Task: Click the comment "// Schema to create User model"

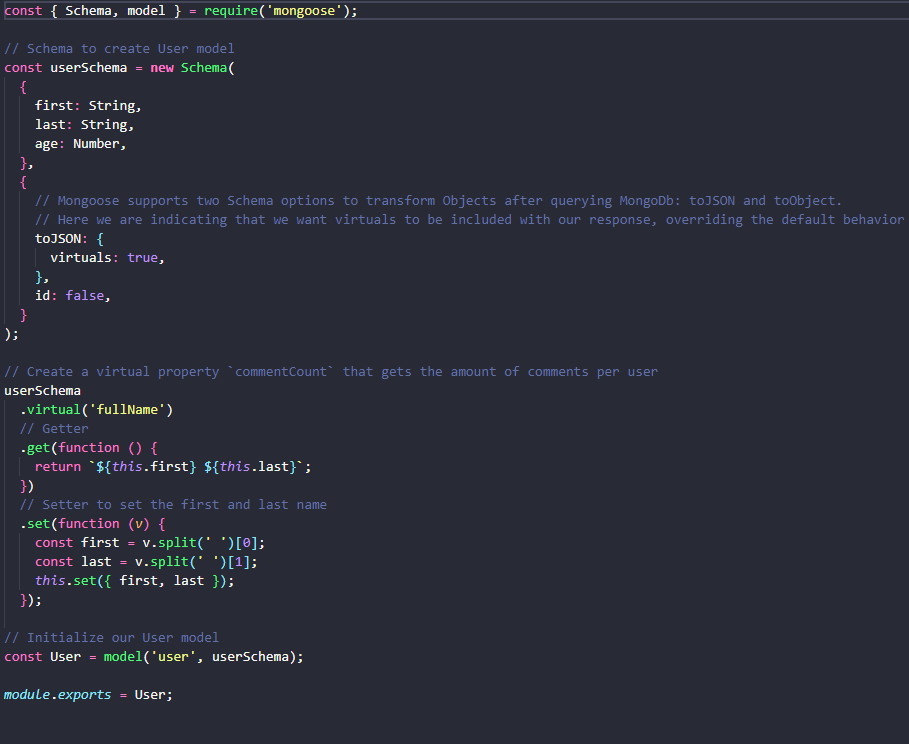Action: [x=119, y=49]
